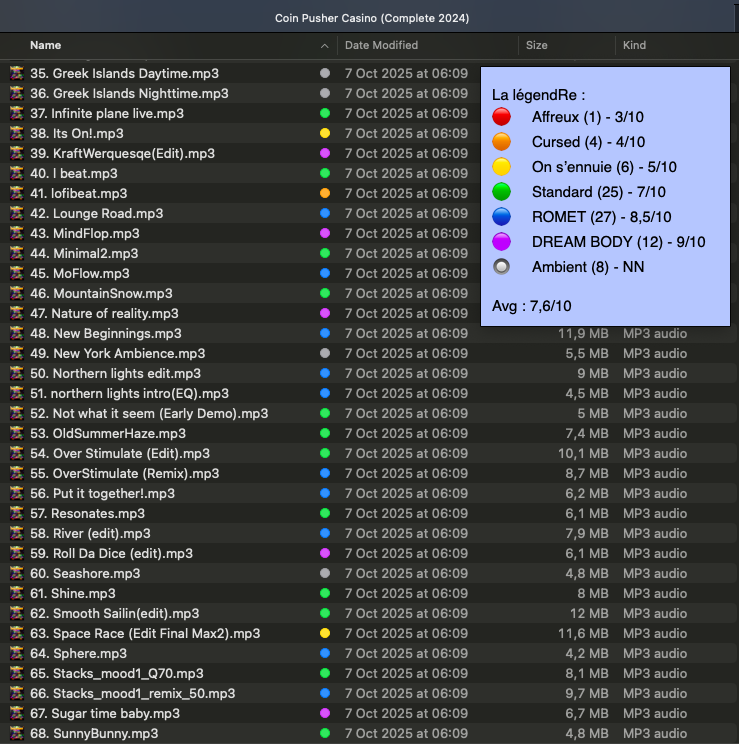The image size is (739, 744).
Task: Click the blue tag dot on 56. Put it together!.mp3
Action: [325, 493]
